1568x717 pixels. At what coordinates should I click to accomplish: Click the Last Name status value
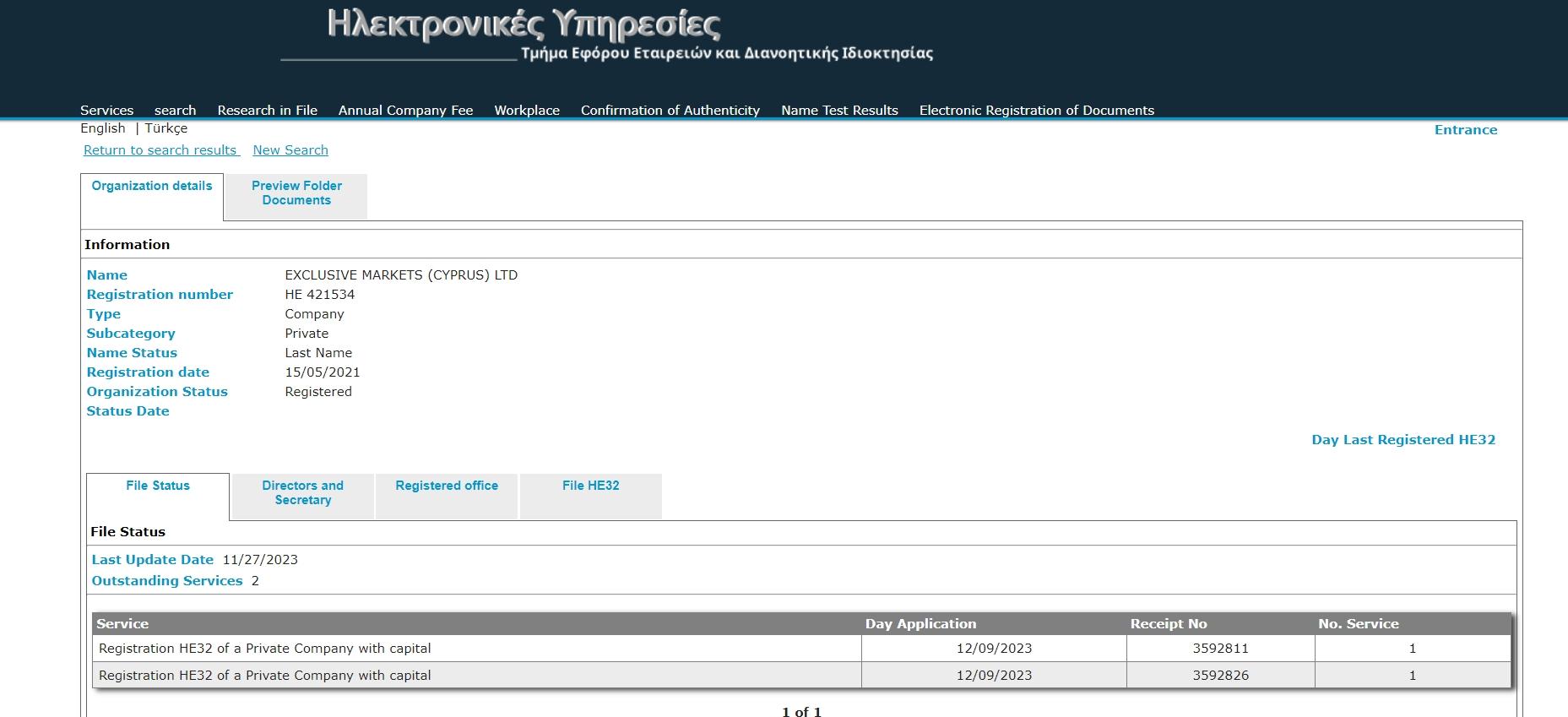click(318, 353)
